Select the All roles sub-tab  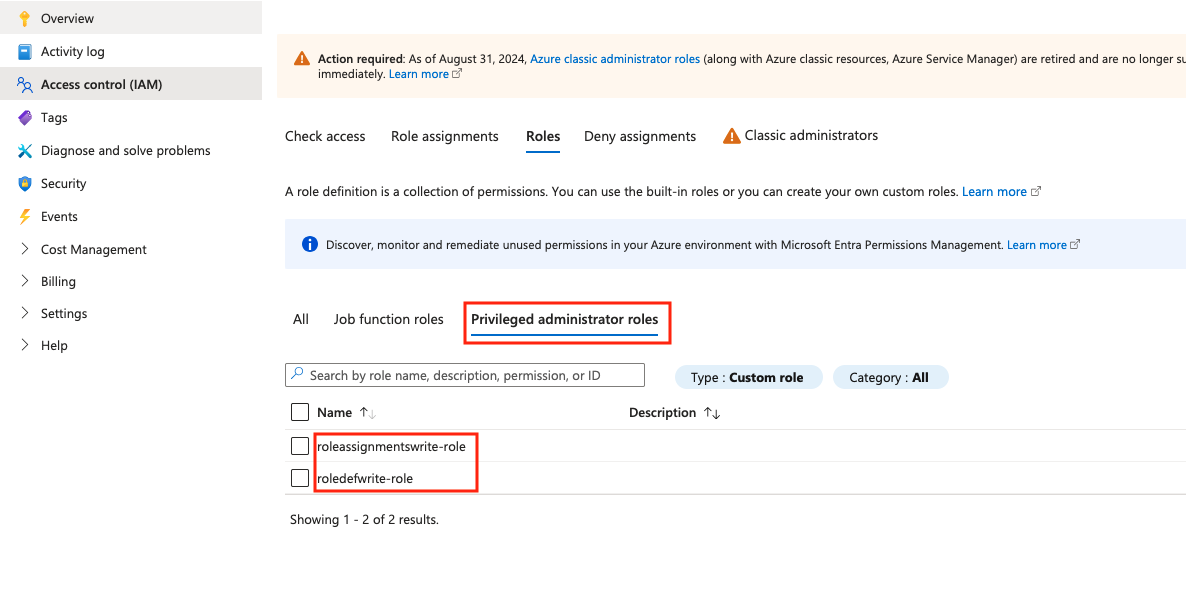tap(301, 319)
